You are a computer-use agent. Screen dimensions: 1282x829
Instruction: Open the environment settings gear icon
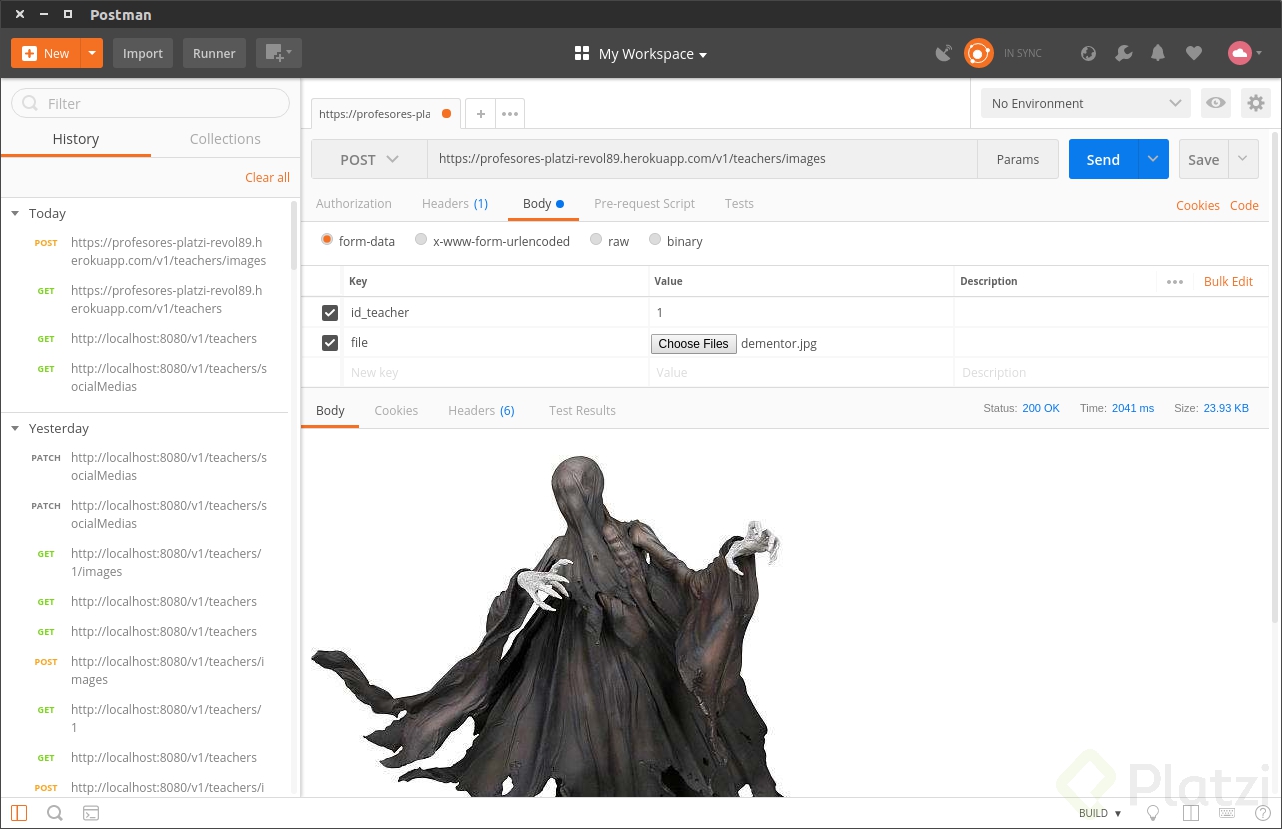pyautogui.click(x=1255, y=103)
